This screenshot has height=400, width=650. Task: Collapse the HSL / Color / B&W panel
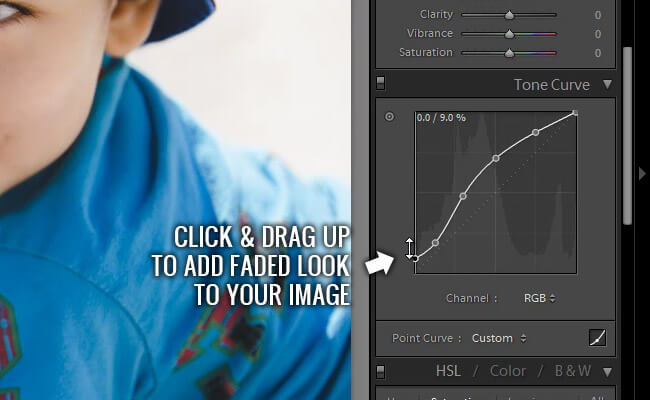tap(607, 371)
